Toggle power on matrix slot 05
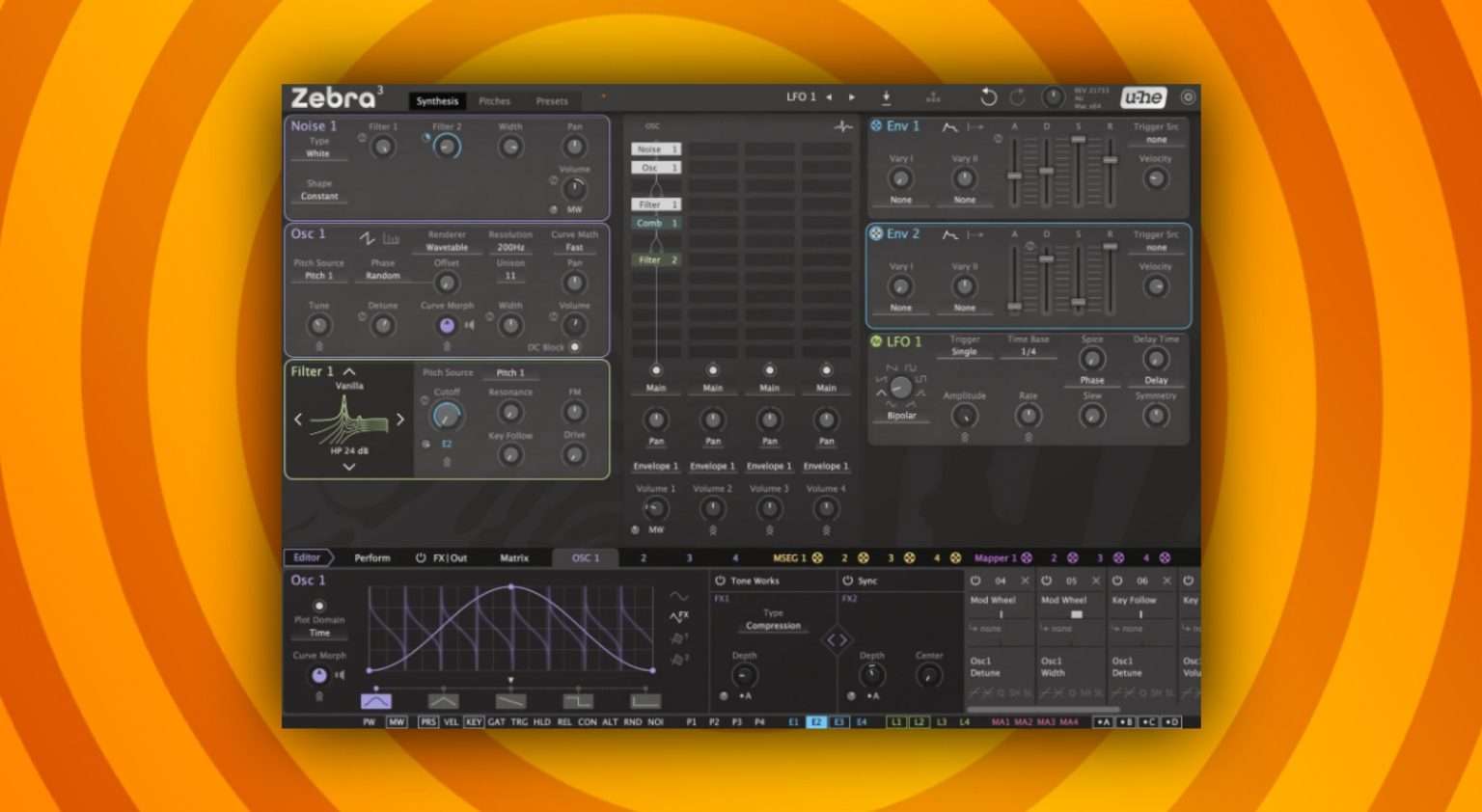 point(1046,581)
